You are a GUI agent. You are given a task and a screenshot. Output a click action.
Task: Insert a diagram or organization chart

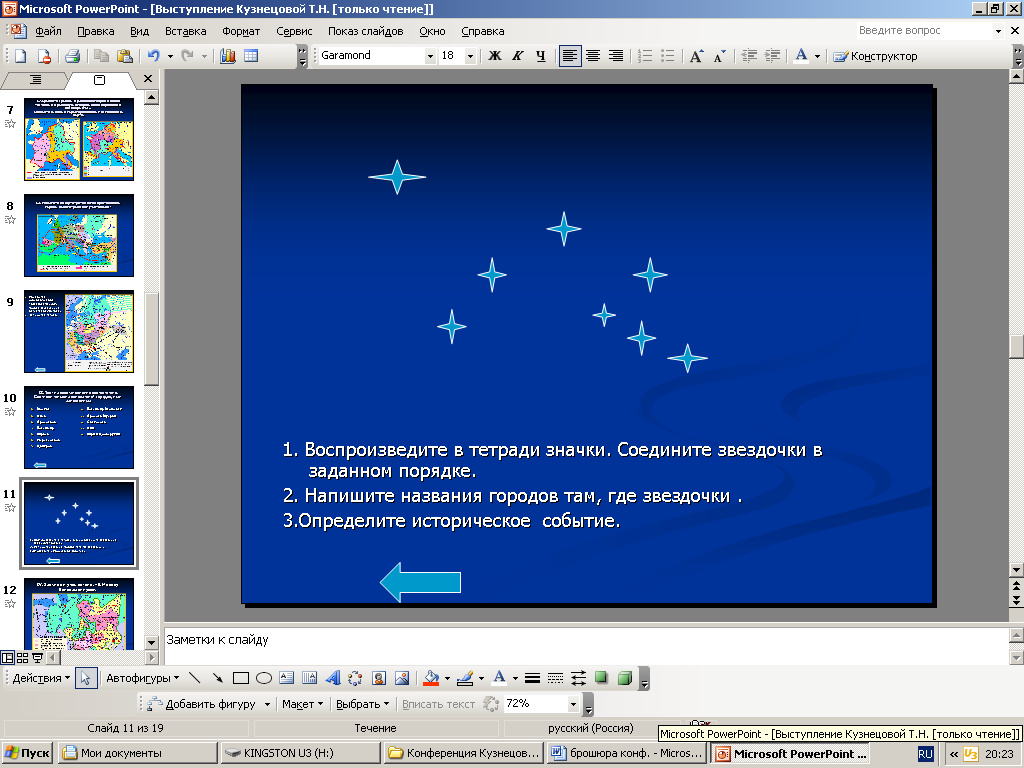[x=355, y=678]
